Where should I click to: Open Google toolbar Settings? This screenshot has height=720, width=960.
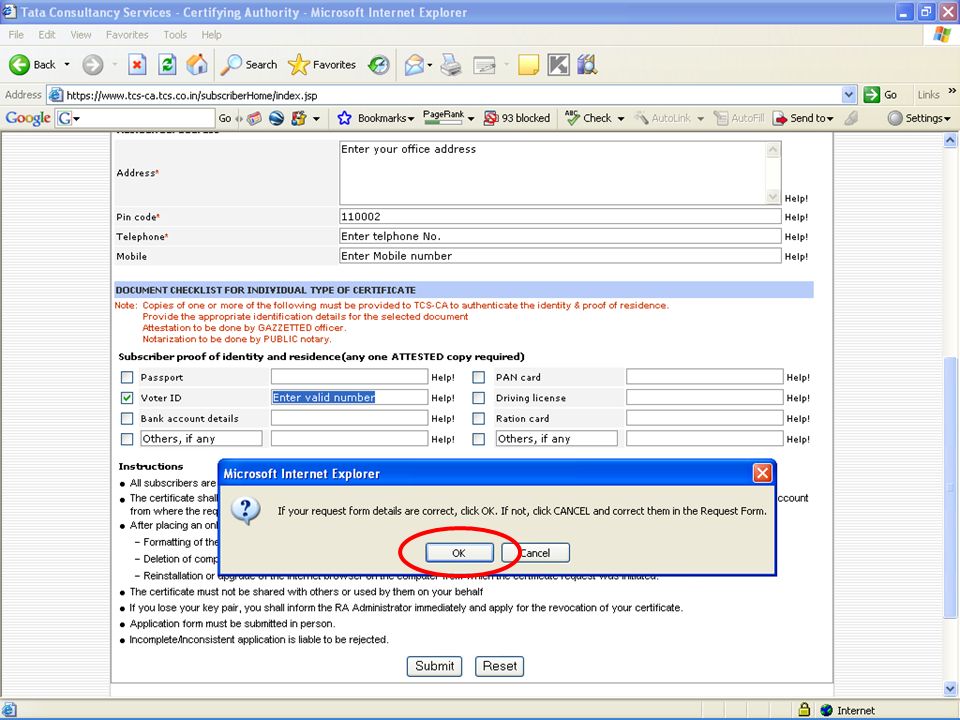(x=919, y=118)
